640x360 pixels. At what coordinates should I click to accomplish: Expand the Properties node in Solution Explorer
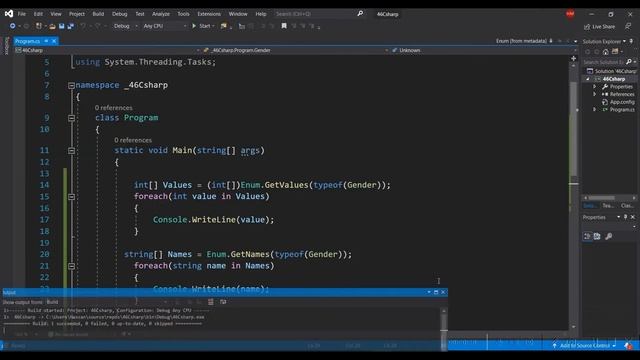coord(595,87)
